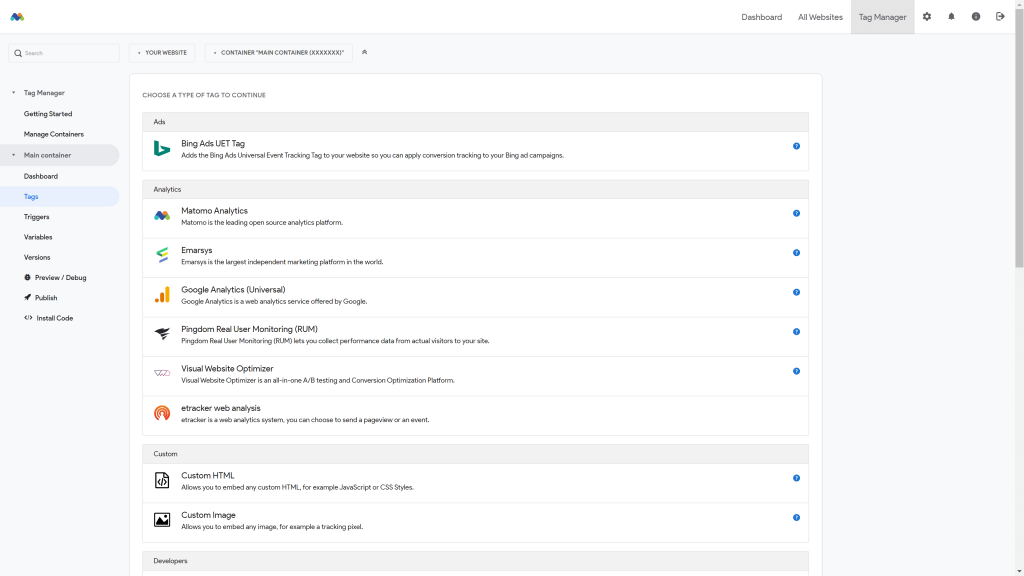Click the Pingdom RUM logo

pyautogui.click(x=162, y=334)
